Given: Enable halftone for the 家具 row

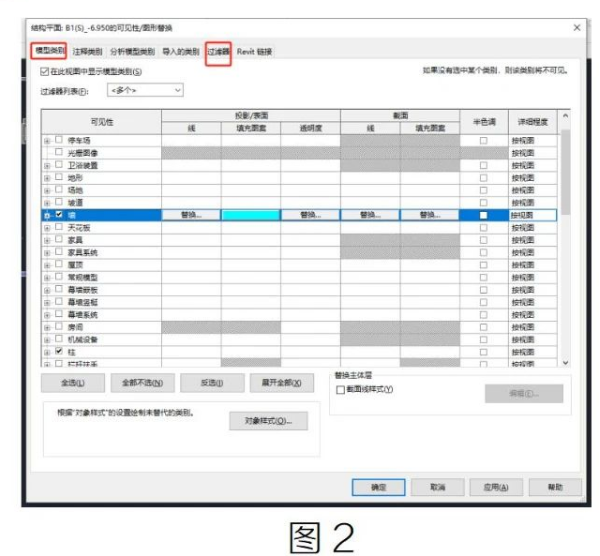Looking at the screenshot, I should (x=483, y=240).
